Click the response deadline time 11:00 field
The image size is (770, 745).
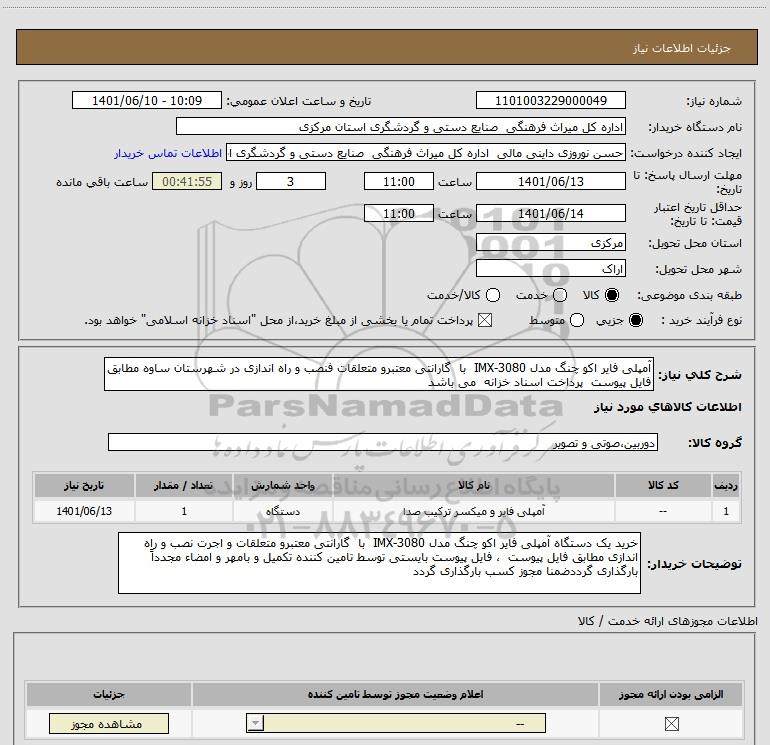(399, 182)
